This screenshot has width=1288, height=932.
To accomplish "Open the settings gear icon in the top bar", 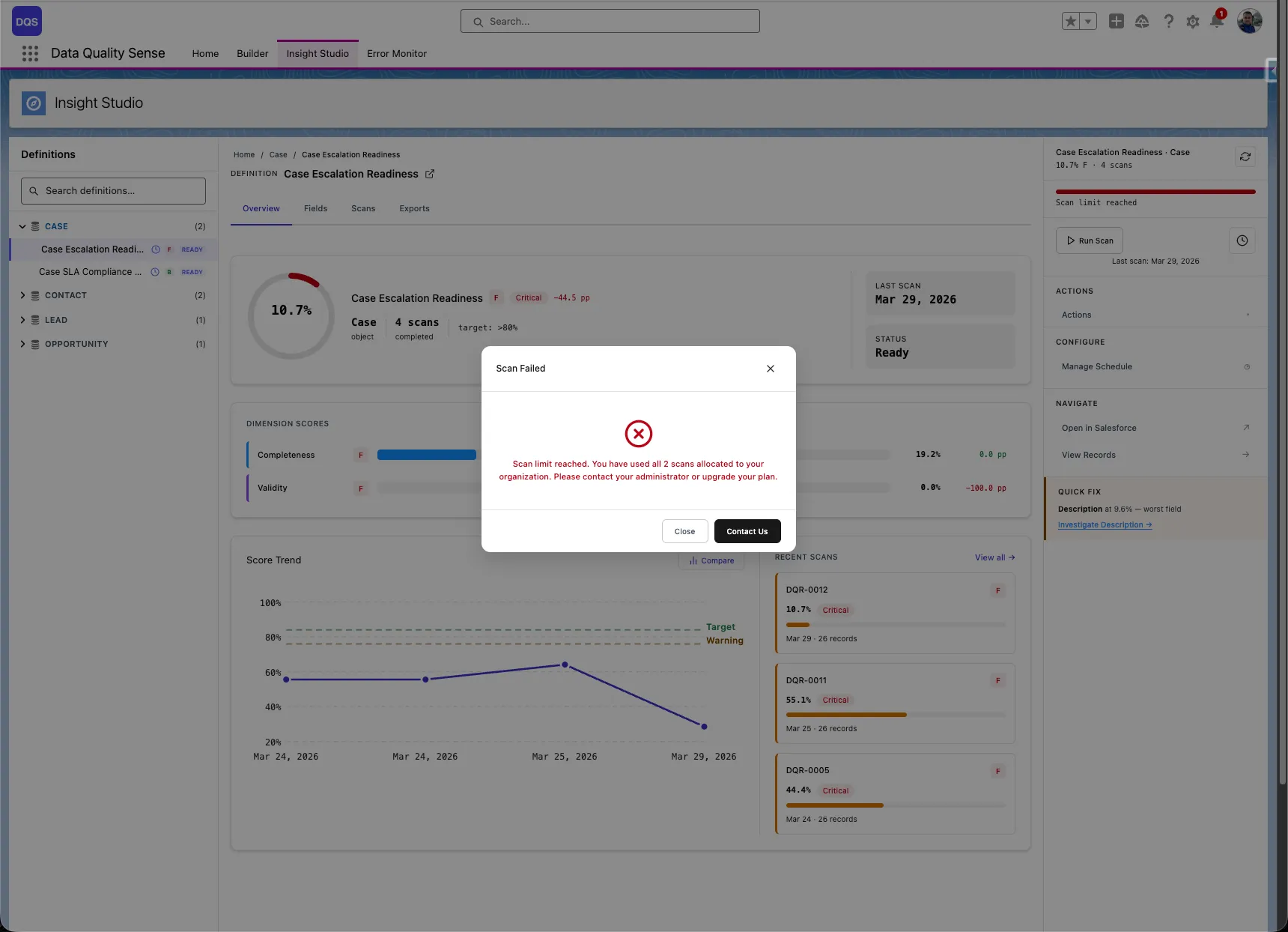I will (x=1193, y=21).
